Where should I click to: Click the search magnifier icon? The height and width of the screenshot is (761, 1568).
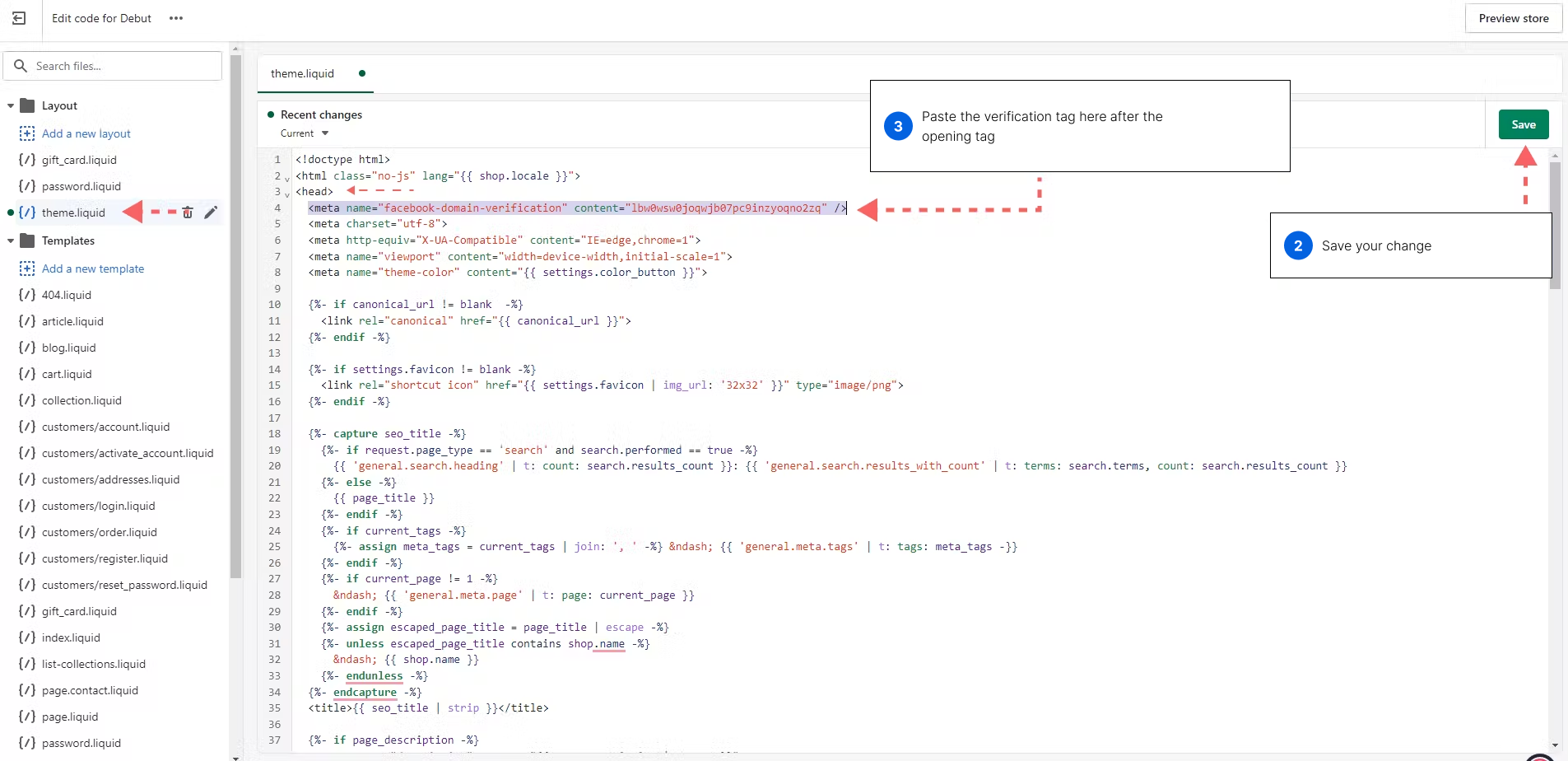point(21,66)
